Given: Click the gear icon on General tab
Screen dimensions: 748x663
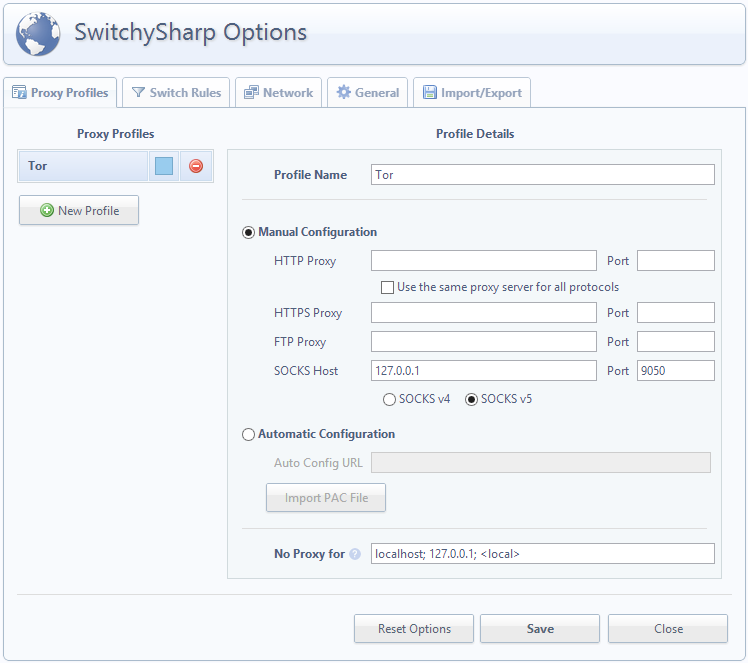Looking at the screenshot, I should point(343,92).
